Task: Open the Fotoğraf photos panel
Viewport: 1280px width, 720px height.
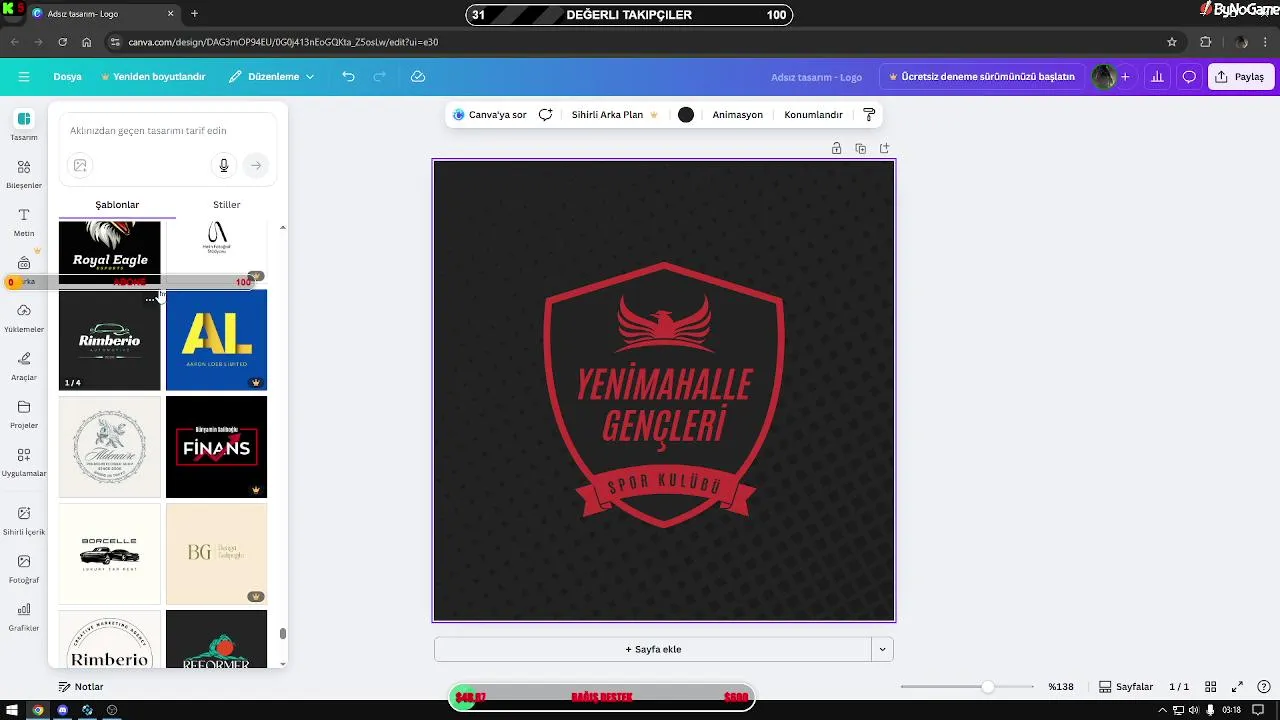Action: tap(24, 569)
